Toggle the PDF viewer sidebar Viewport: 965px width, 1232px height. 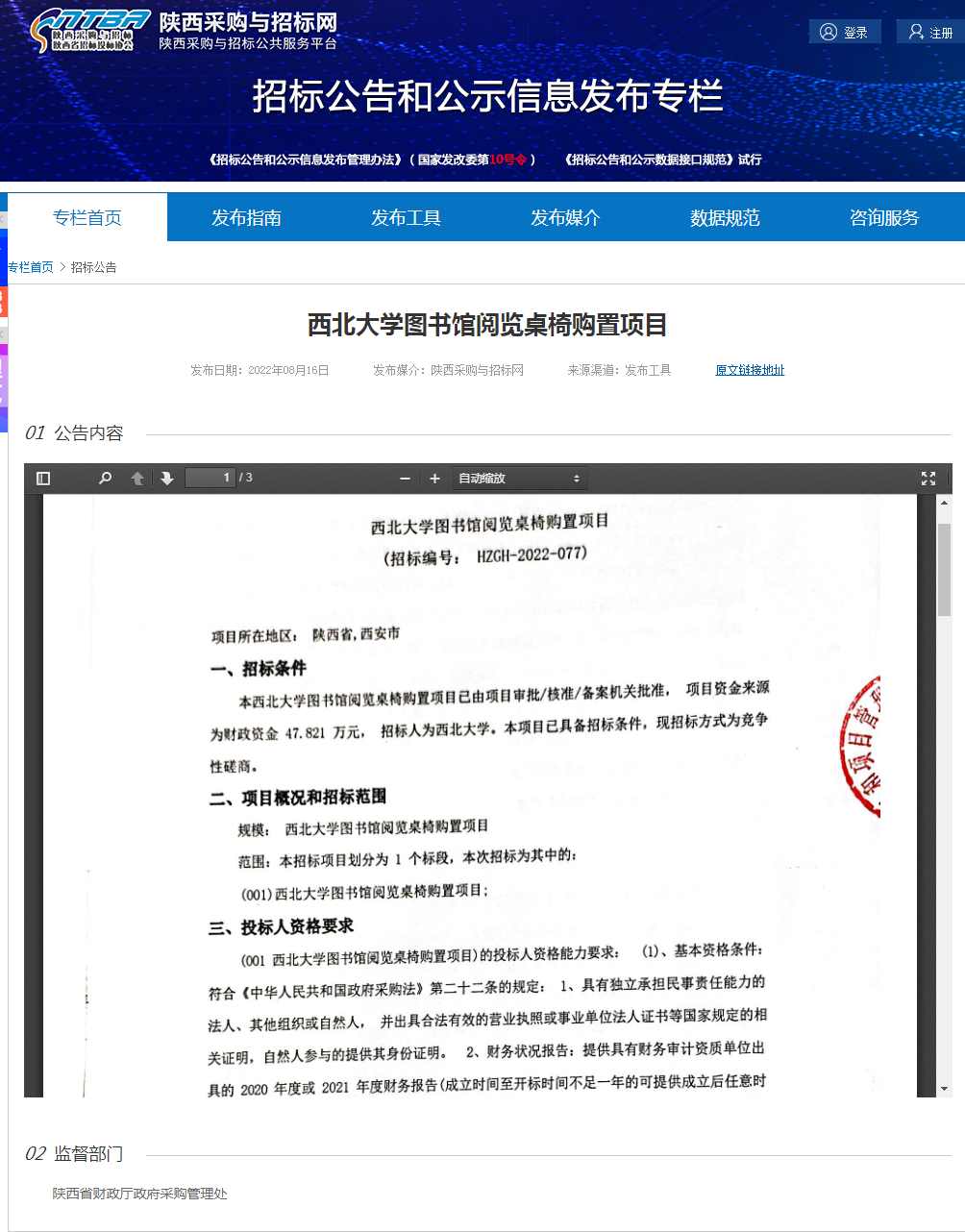(x=43, y=479)
